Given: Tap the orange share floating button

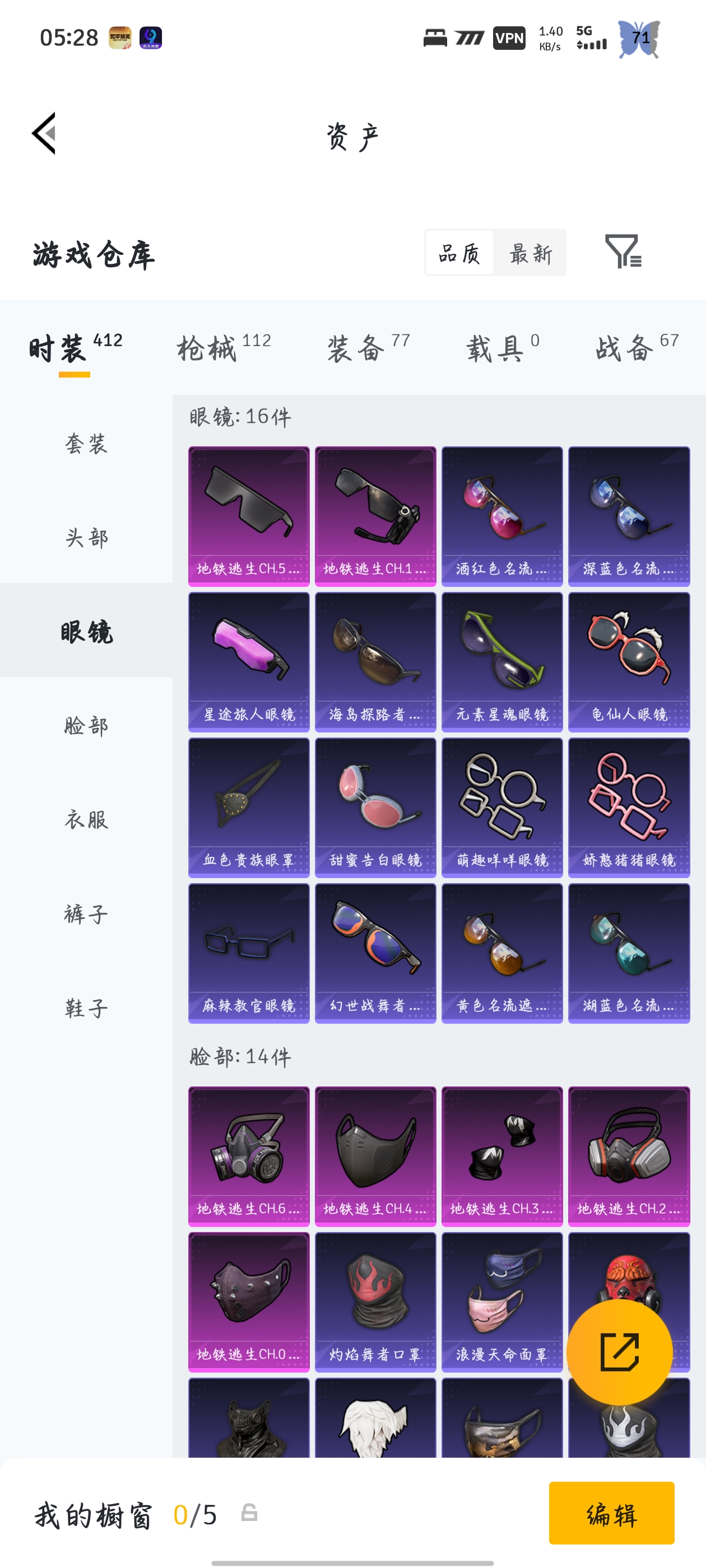Looking at the screenshot, I should [620, 1352].
